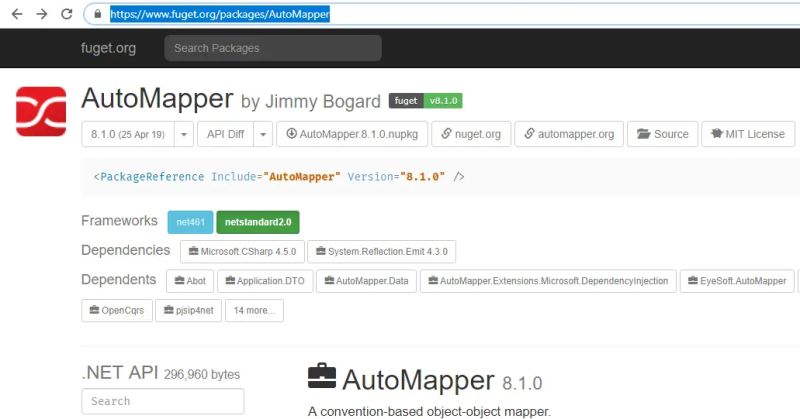Go forward with browser forward arrow

tap(42, 14)
